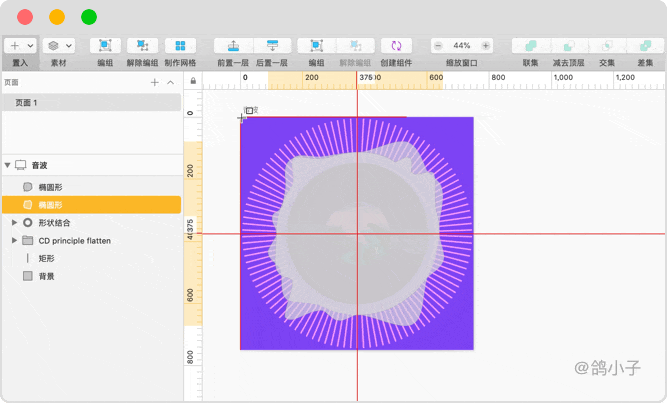The height and width of the screenshot is (403, 667).
Task: Click the vertical ruler at 800
Action: [190, 357]
